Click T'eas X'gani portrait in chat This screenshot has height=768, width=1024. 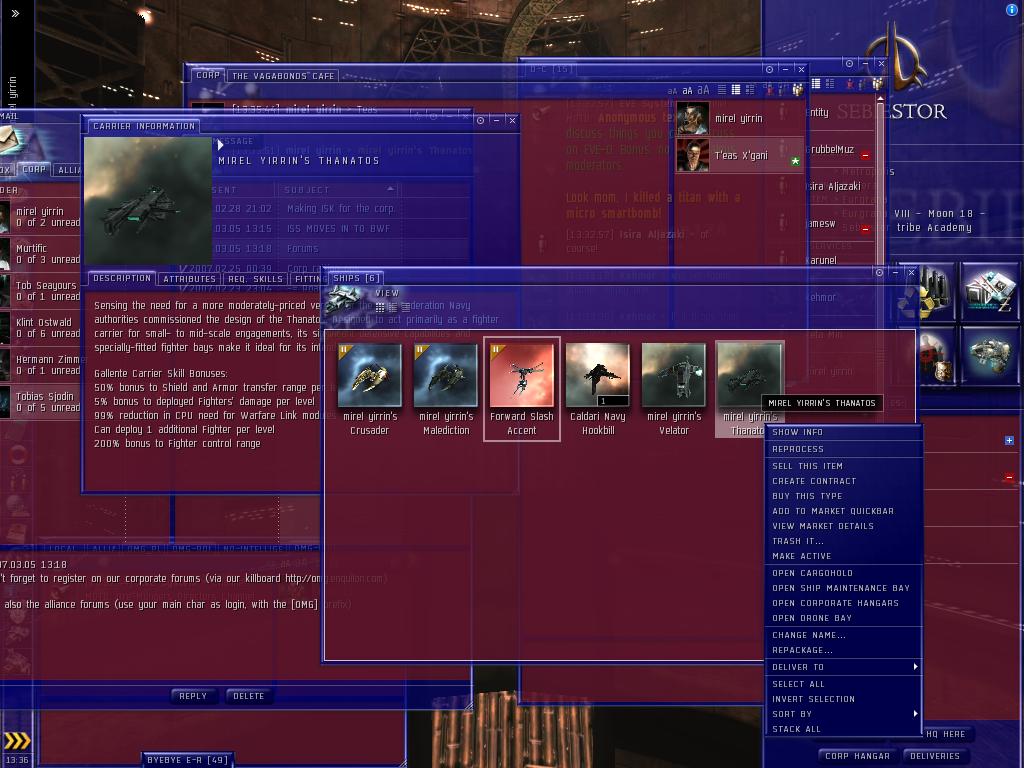point(692,155)
